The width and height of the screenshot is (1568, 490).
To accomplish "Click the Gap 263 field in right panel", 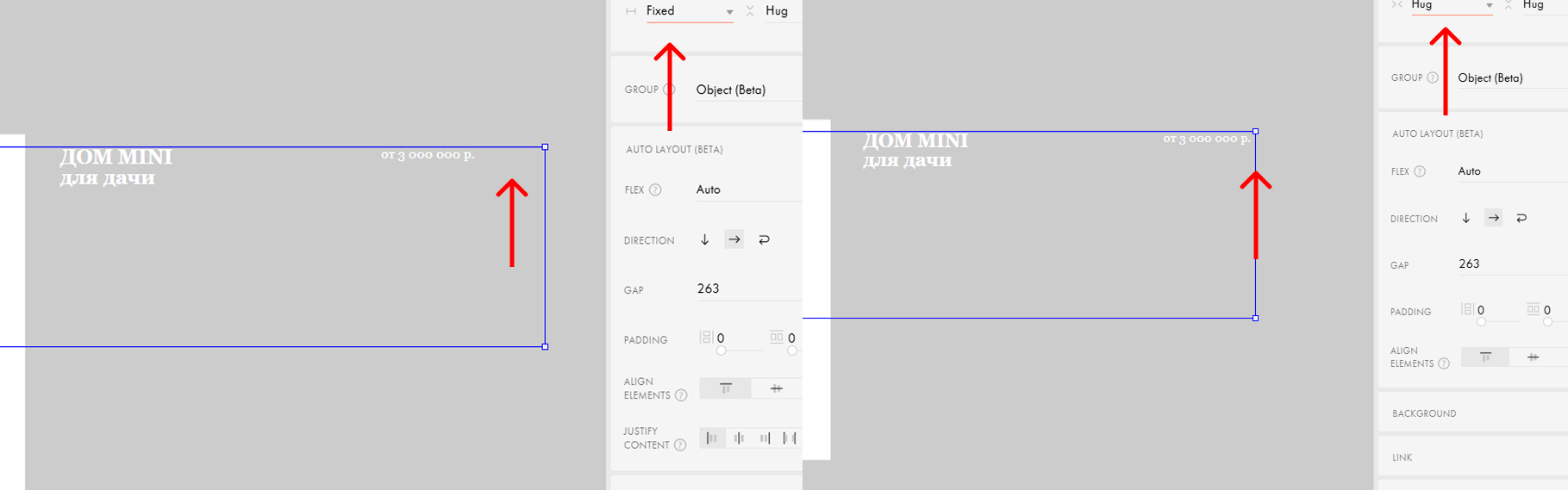I will (x=1512, y=264).
